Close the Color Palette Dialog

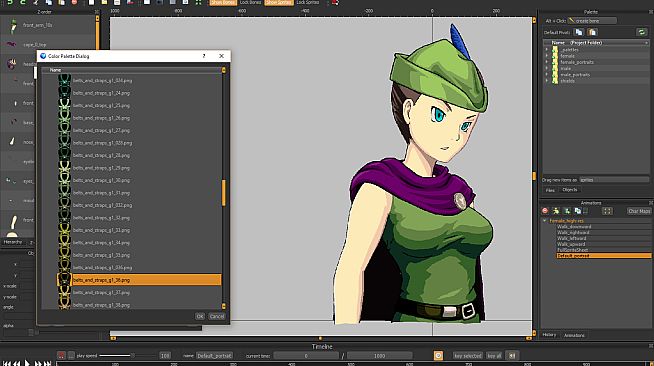pos(221,56)
